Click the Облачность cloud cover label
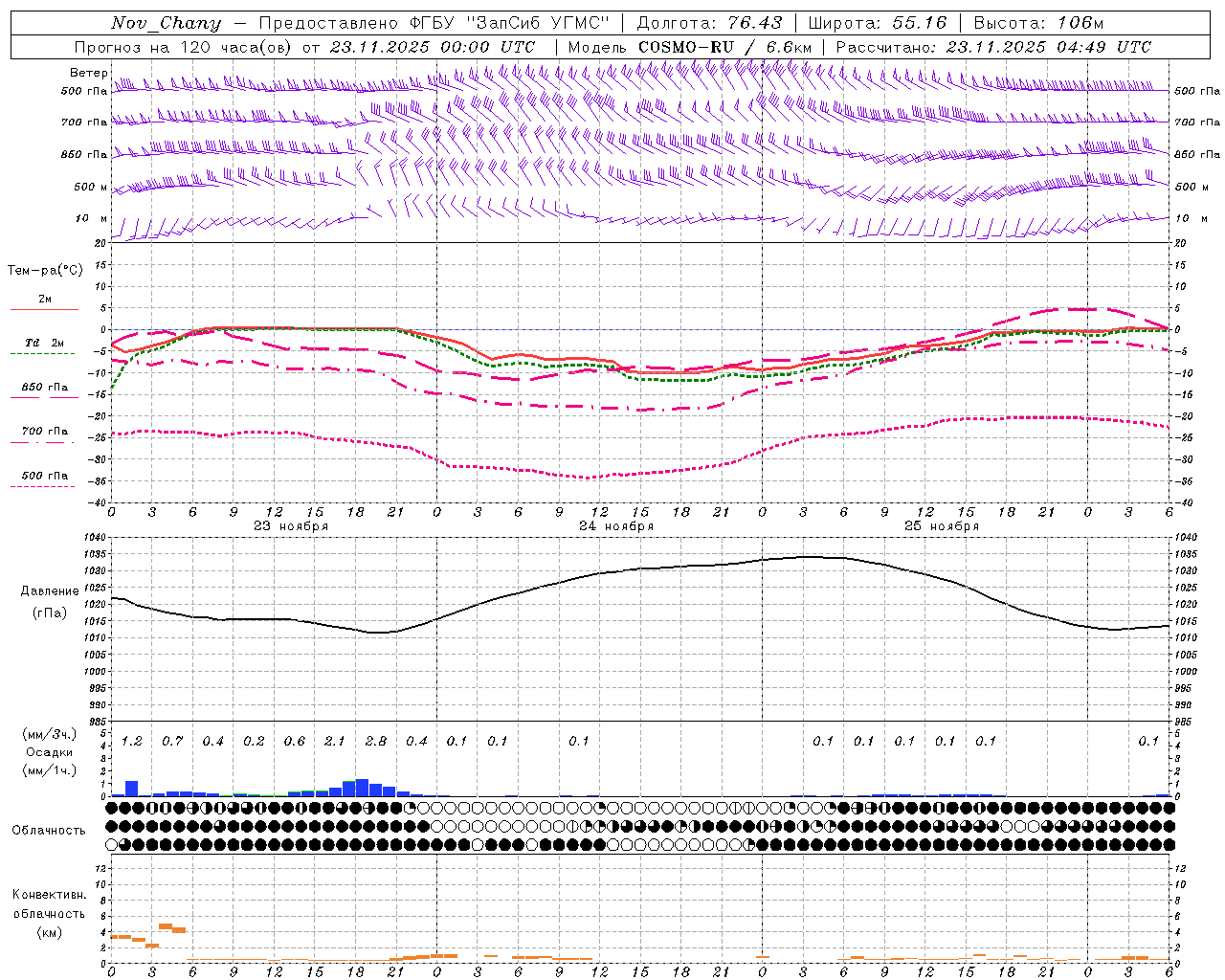 pyautogui.click(x=49, y=831)
